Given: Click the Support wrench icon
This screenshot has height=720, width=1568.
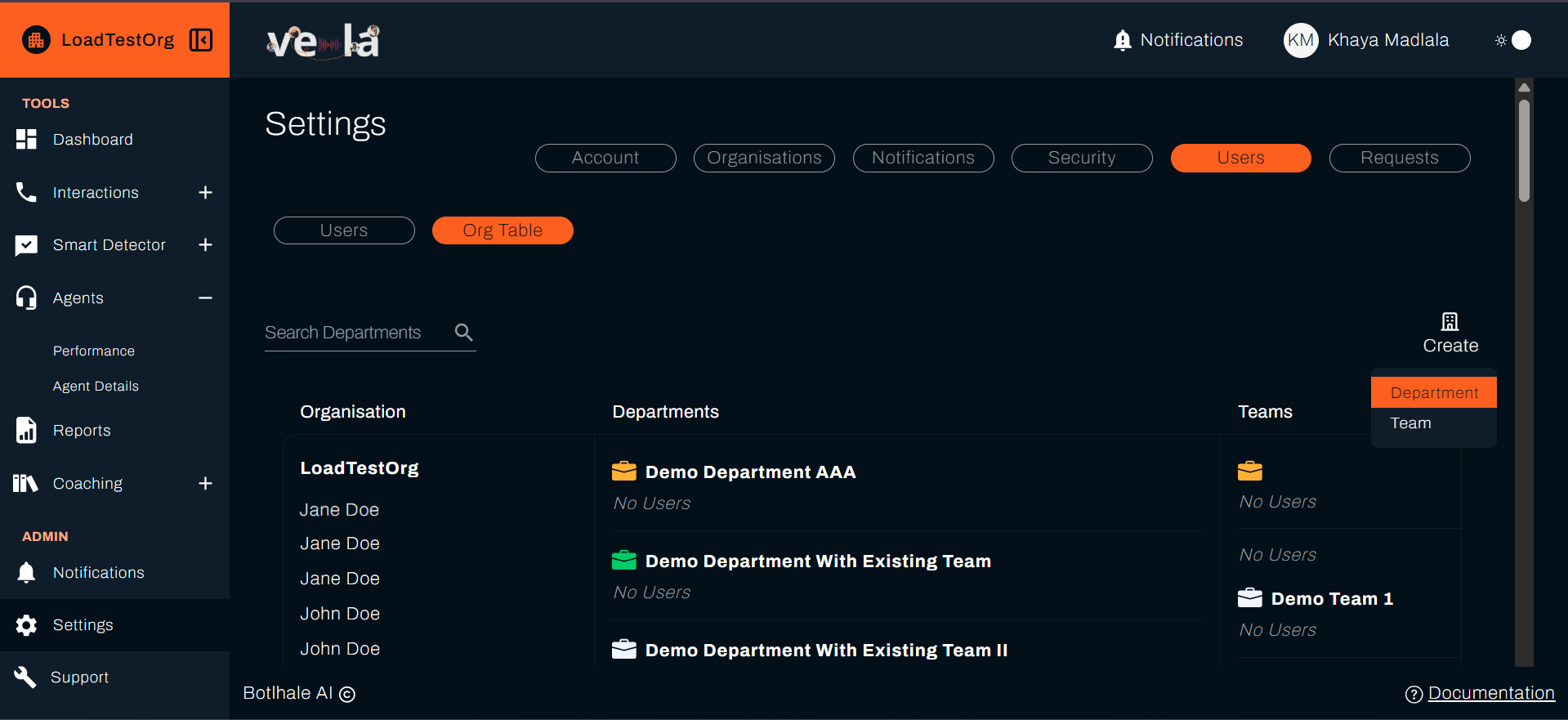Looking at the screenshot, I should point(26,677).
